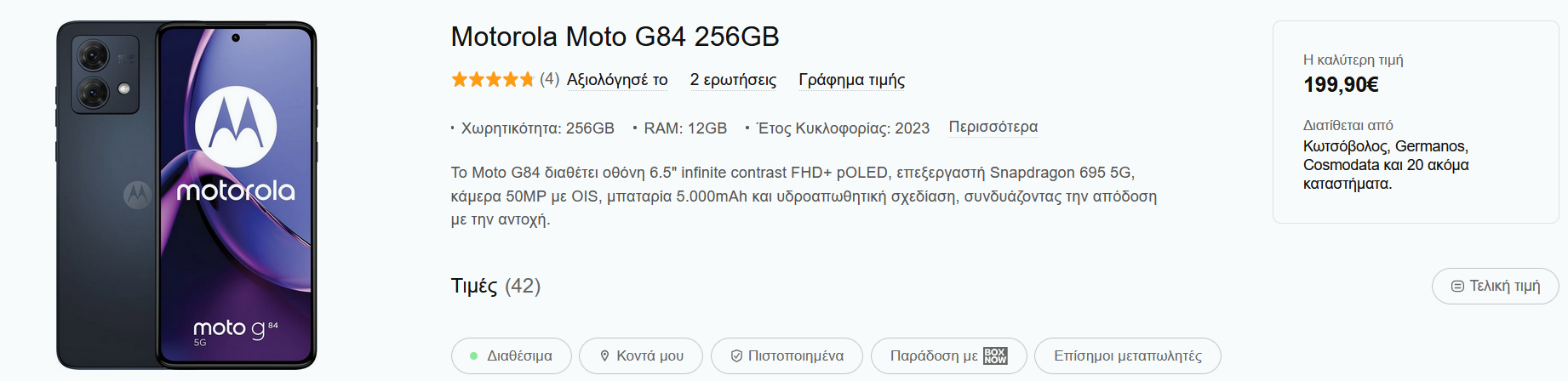Click the Έτος Κυκλοφορίας: 2023 spec
The height and width of the screenshot is (381, 1568).
coord(843,128)
